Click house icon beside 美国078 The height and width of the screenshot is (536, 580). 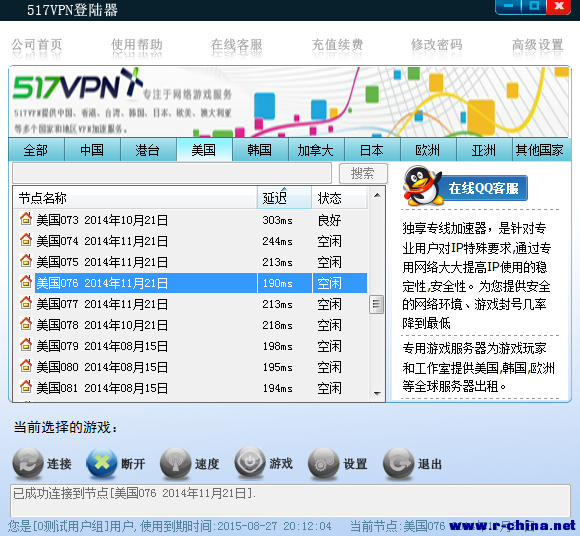pyautogui.click(x=26, y=324)
